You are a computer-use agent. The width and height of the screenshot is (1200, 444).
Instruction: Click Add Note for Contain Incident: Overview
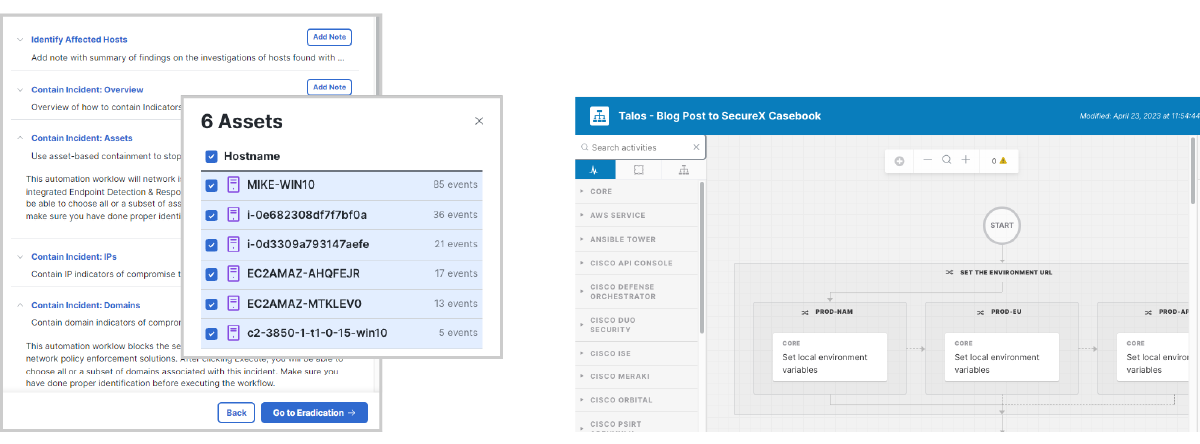329,87
